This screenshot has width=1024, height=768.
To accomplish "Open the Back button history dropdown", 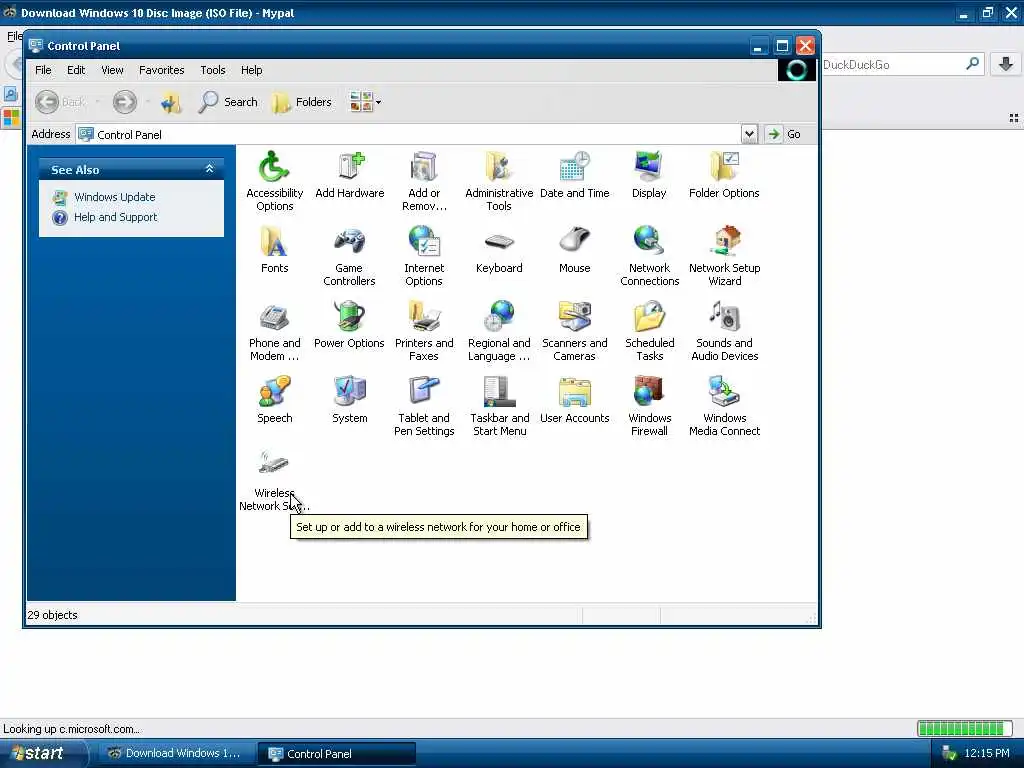I will (x=97, y=102).
